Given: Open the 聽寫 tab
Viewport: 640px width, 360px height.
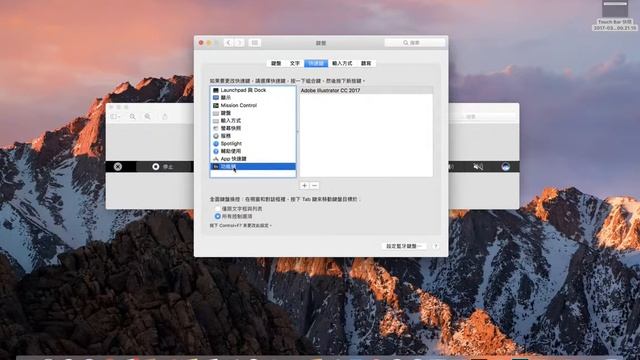Looking at the screenshot, I should [x=366, y=63].
